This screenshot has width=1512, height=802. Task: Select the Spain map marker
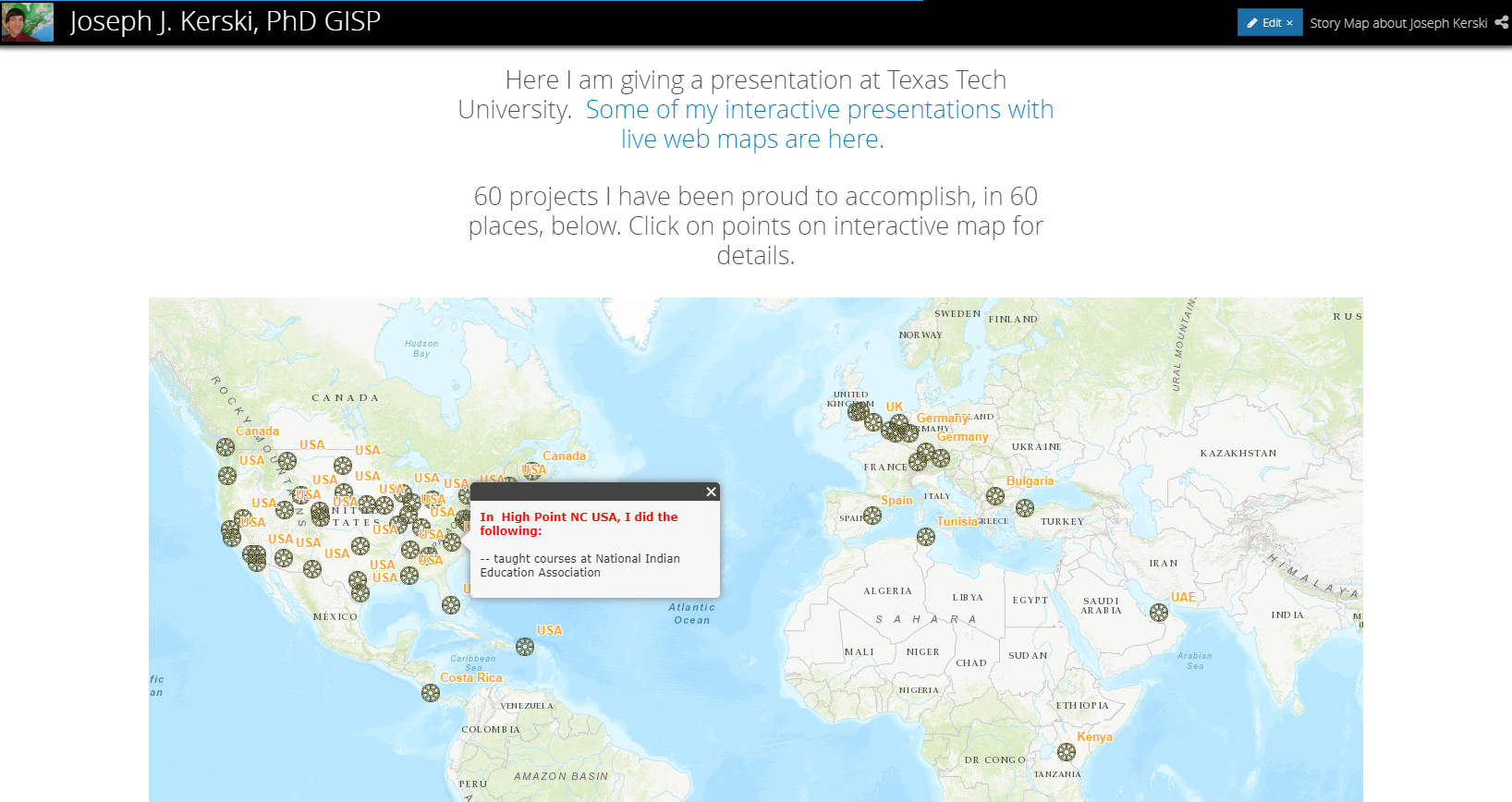pyautogui.click(x=872, y=516)
